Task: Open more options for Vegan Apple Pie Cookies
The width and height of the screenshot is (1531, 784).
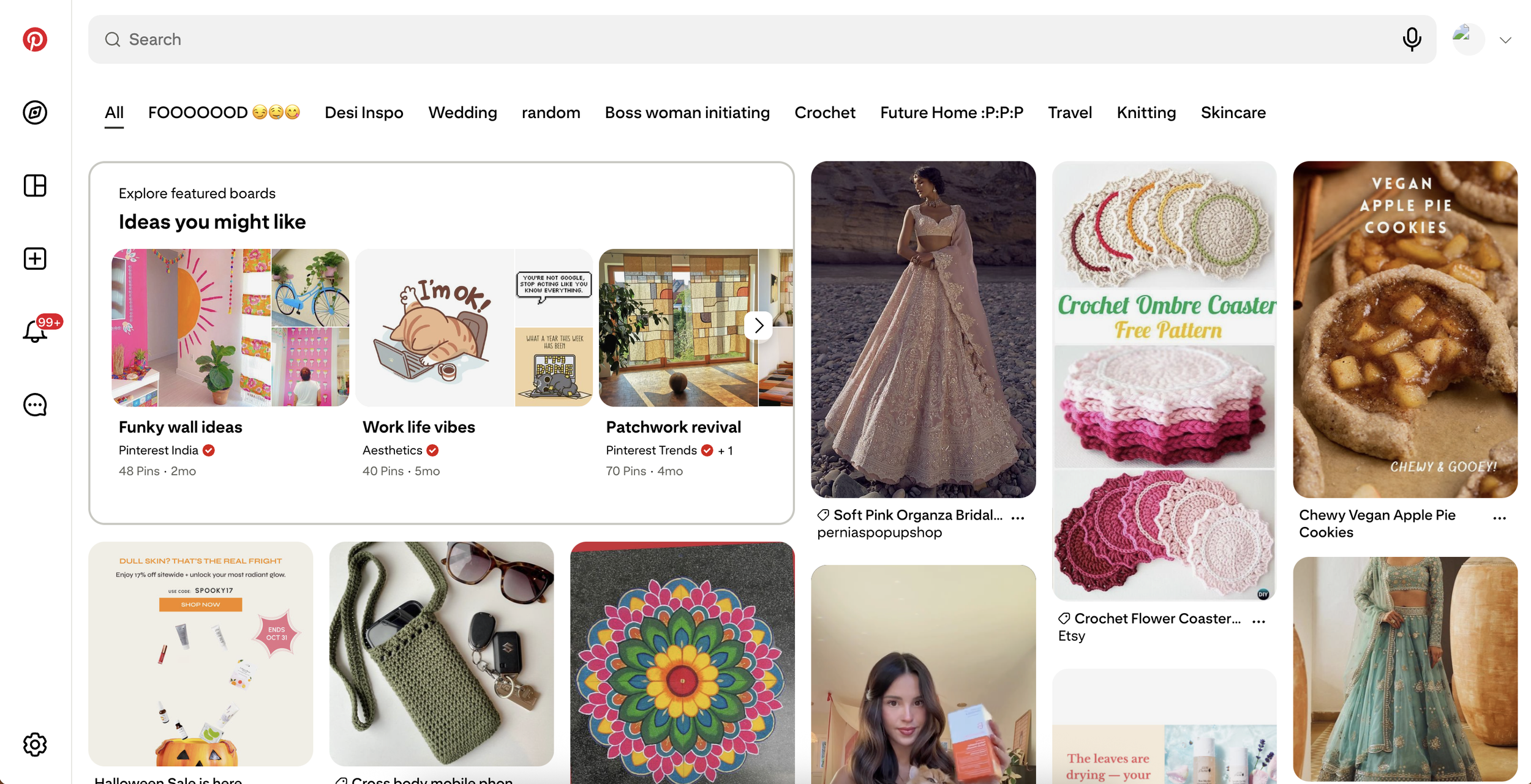Action: pos(1499,518)
